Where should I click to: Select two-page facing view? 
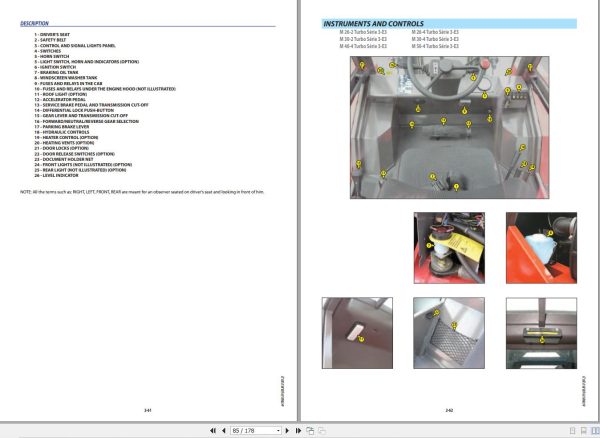[x=595, y=431]
